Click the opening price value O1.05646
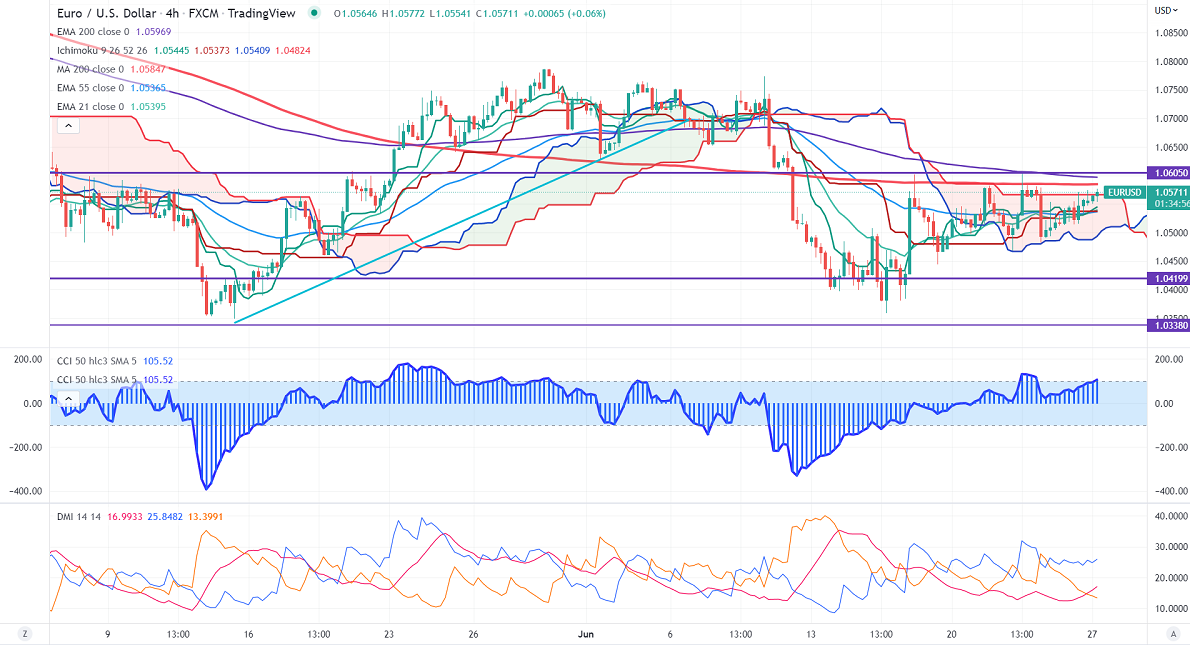Screen dimensions: 1190x646 click(x=355, y=14)
